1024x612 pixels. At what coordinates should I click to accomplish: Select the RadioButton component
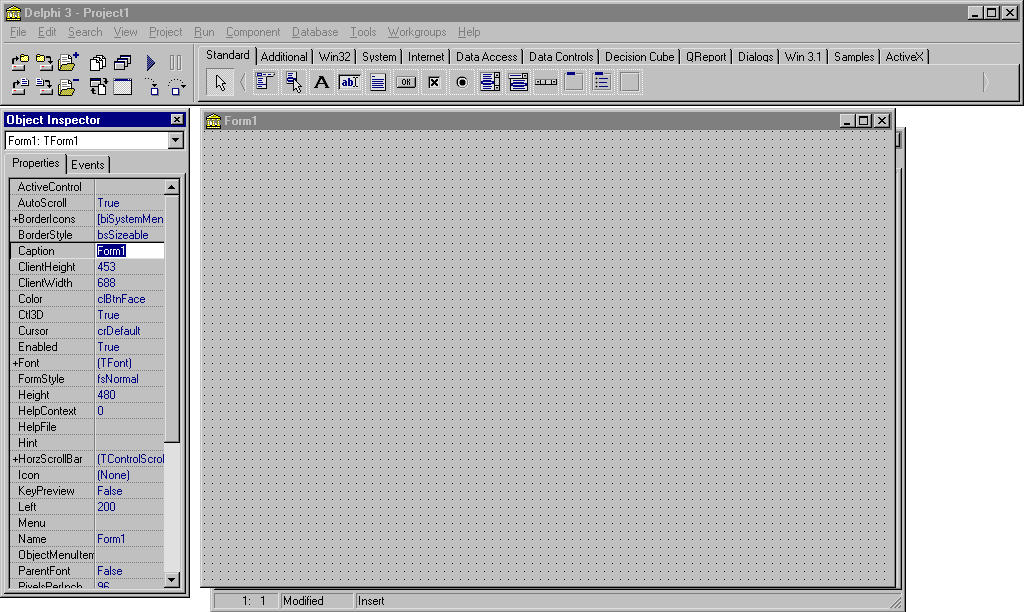click(x=462, y=82)
